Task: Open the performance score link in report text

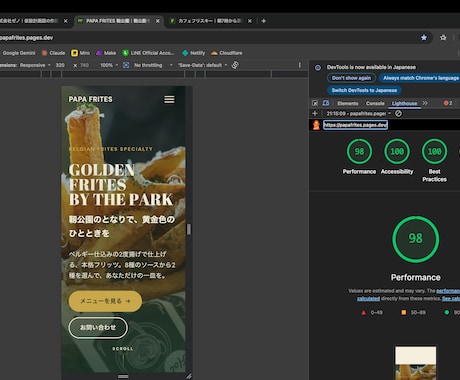Action: pos(448,291)
